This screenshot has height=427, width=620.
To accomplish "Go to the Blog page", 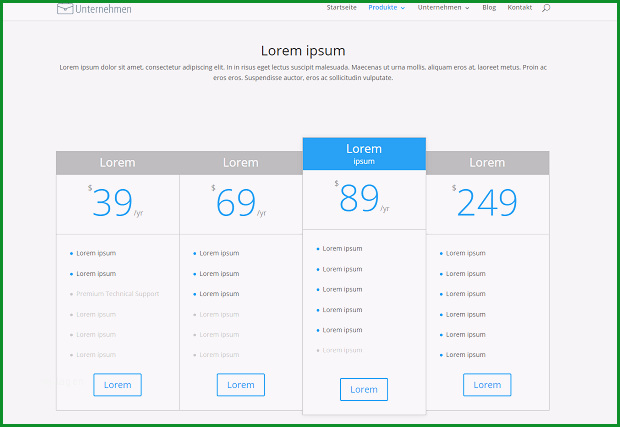I will pos(489,8).
